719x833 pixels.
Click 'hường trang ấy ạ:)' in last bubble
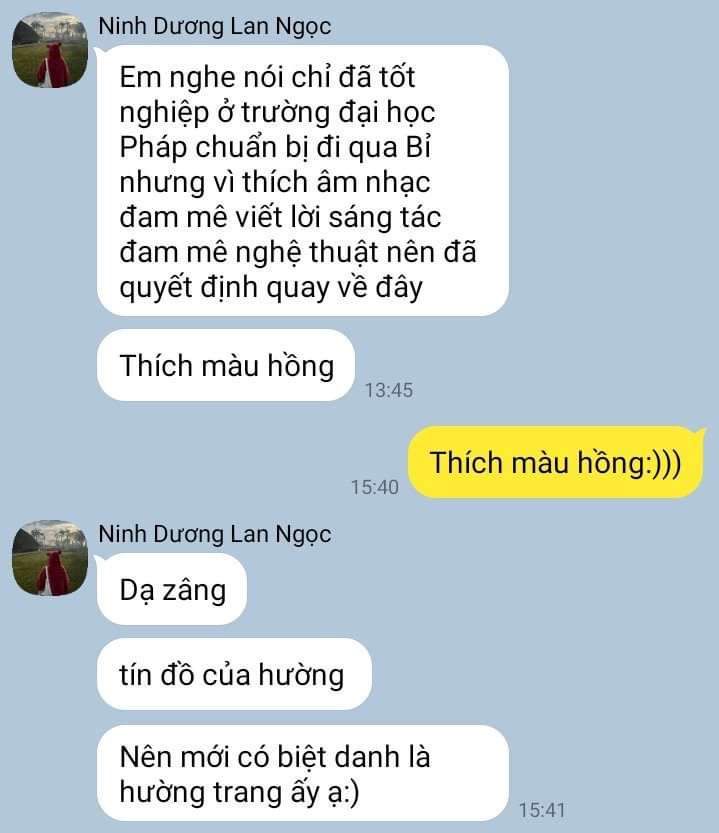point(240,792)
